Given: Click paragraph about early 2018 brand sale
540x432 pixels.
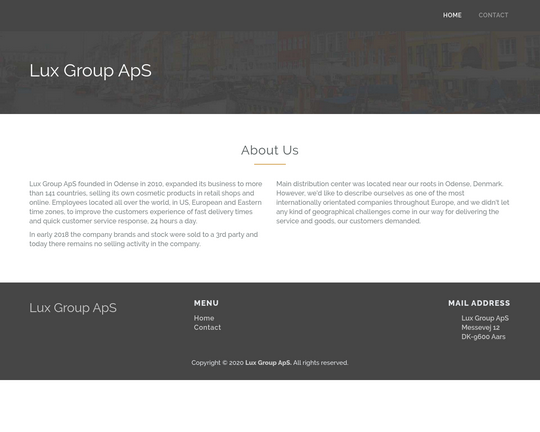Looking at the screenshot, I should [x=144, y=239].
